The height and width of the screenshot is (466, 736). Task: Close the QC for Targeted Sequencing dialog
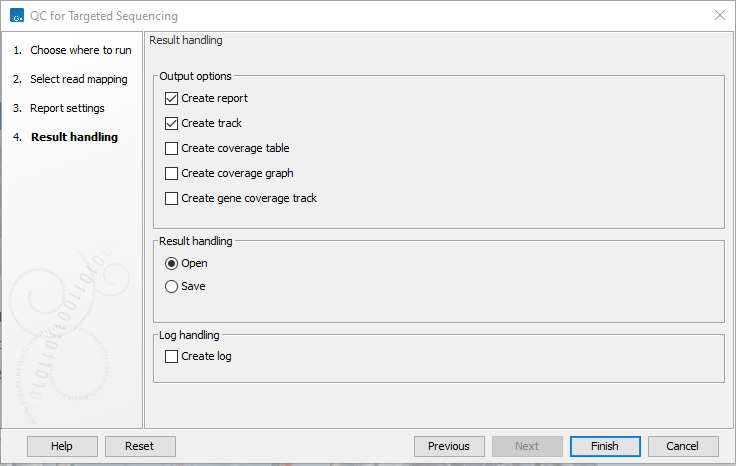pos(719,16)
